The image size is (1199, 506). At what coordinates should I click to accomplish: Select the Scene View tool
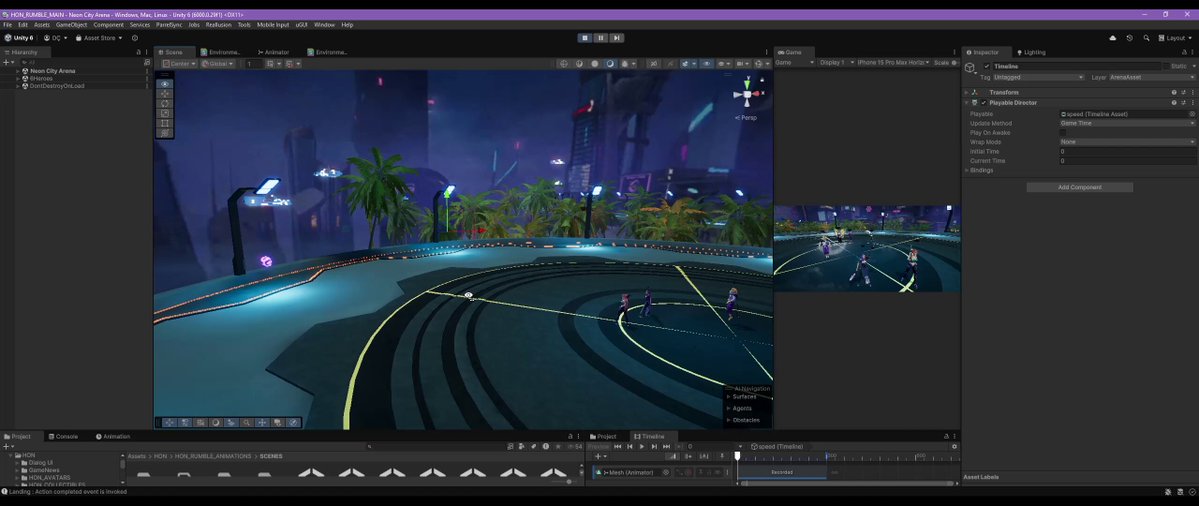(x=164, y=84)
